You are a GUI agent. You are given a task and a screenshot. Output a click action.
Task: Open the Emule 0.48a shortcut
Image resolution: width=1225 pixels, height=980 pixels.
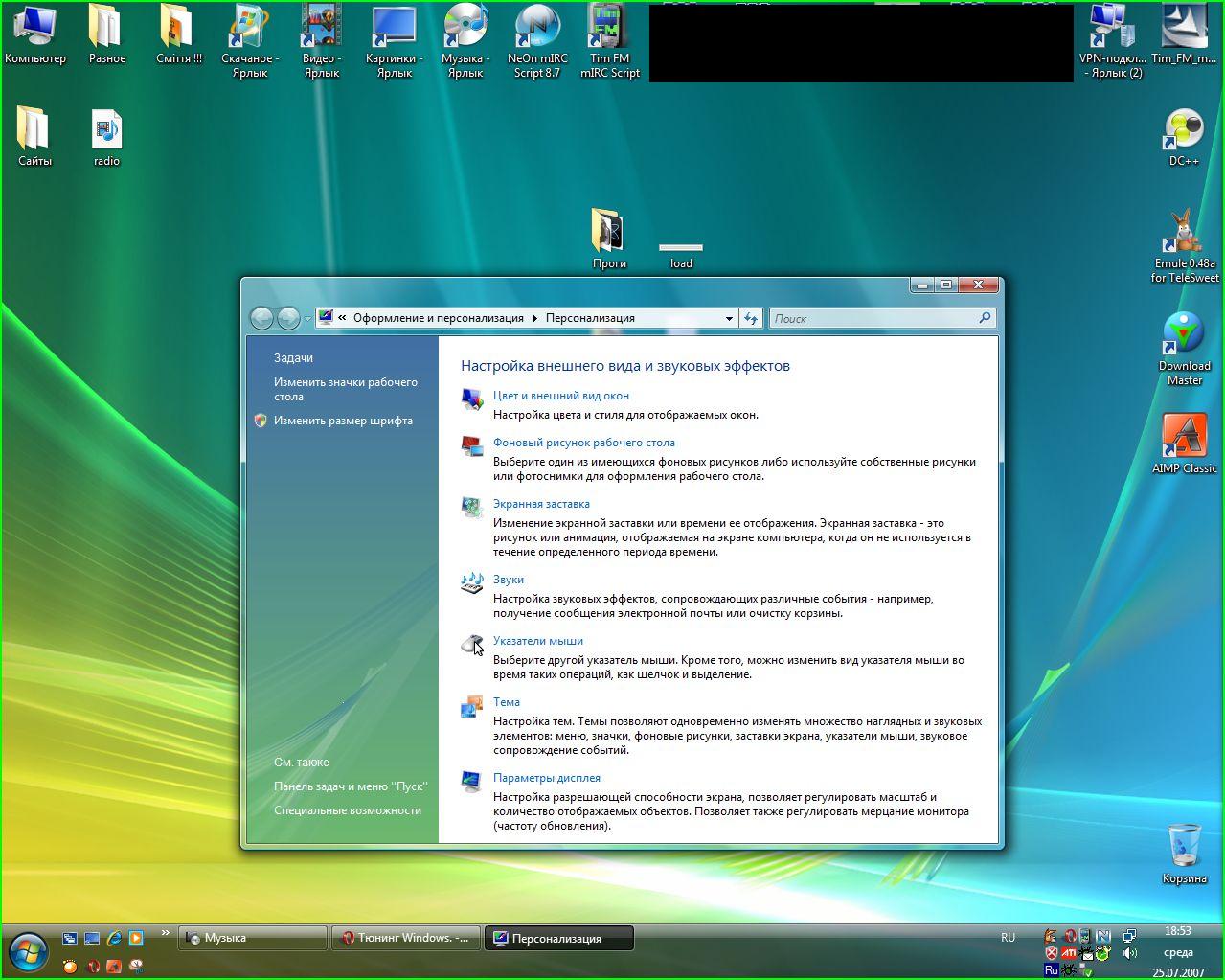[x=1184, y=235]
